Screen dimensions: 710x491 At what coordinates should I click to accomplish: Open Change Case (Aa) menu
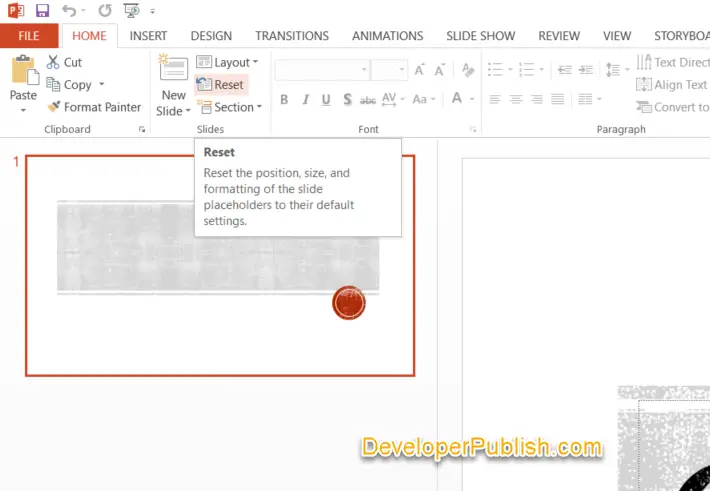point(424,99)
